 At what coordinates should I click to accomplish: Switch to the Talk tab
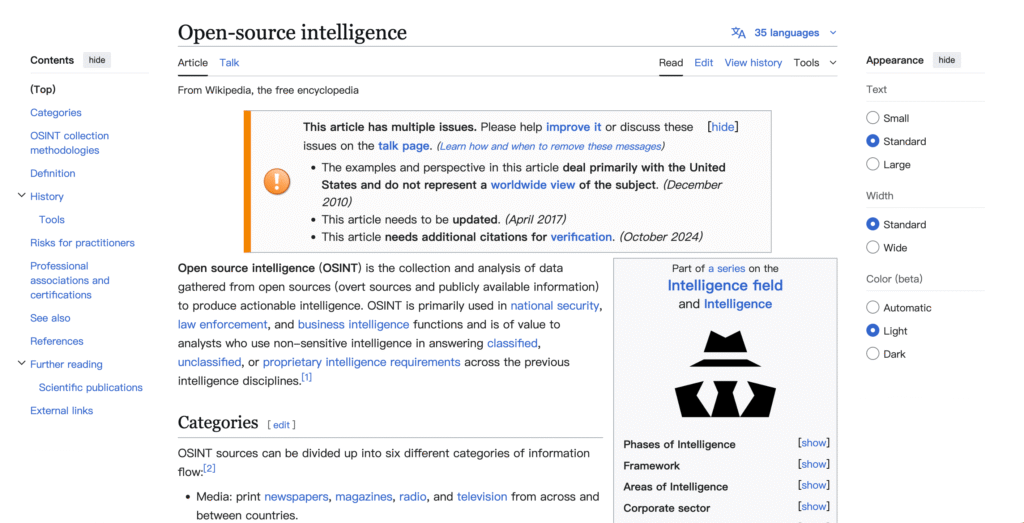pyautogui.click(x=229, y=63)
